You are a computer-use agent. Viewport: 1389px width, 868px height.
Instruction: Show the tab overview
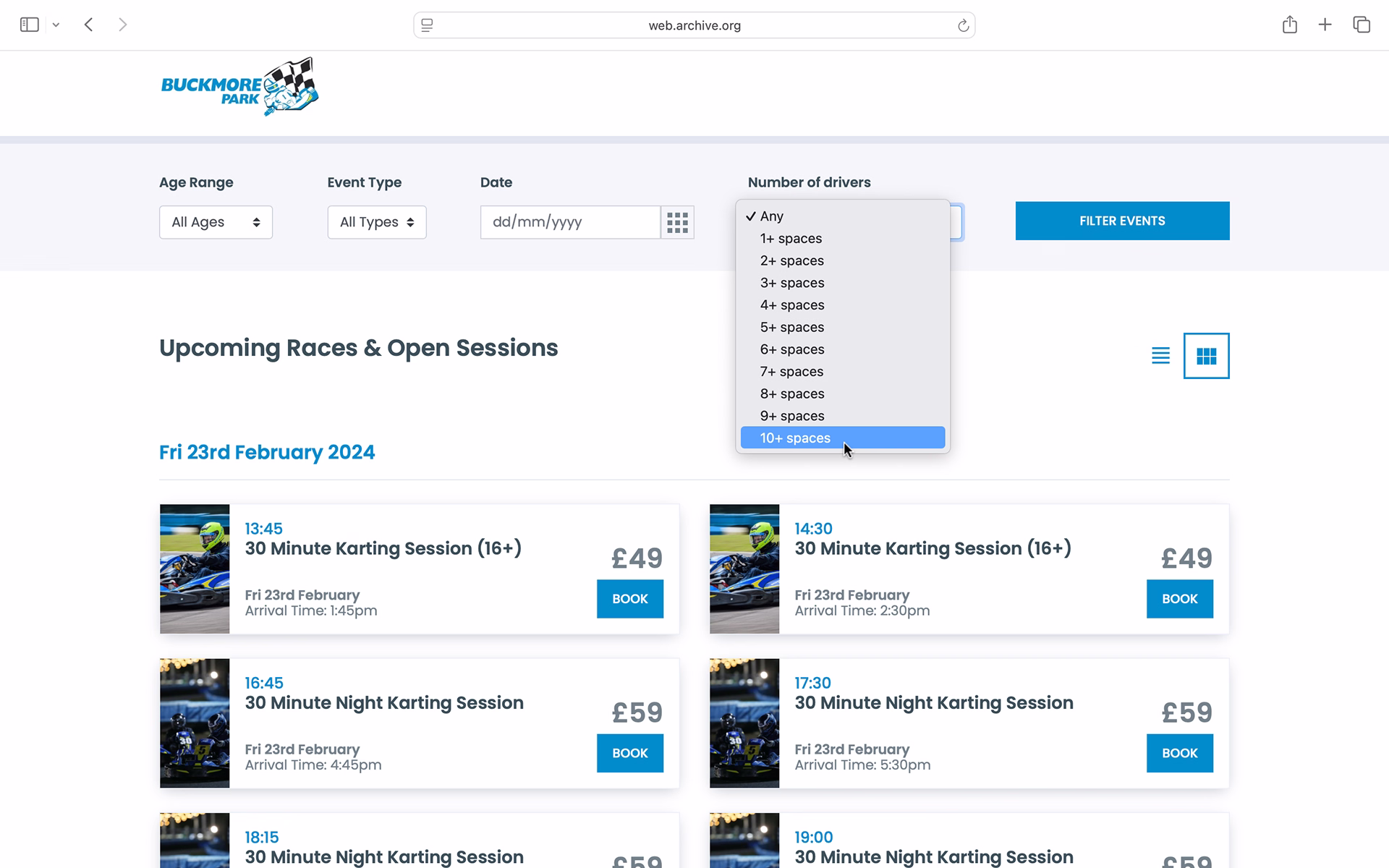tap(1361, 25)
